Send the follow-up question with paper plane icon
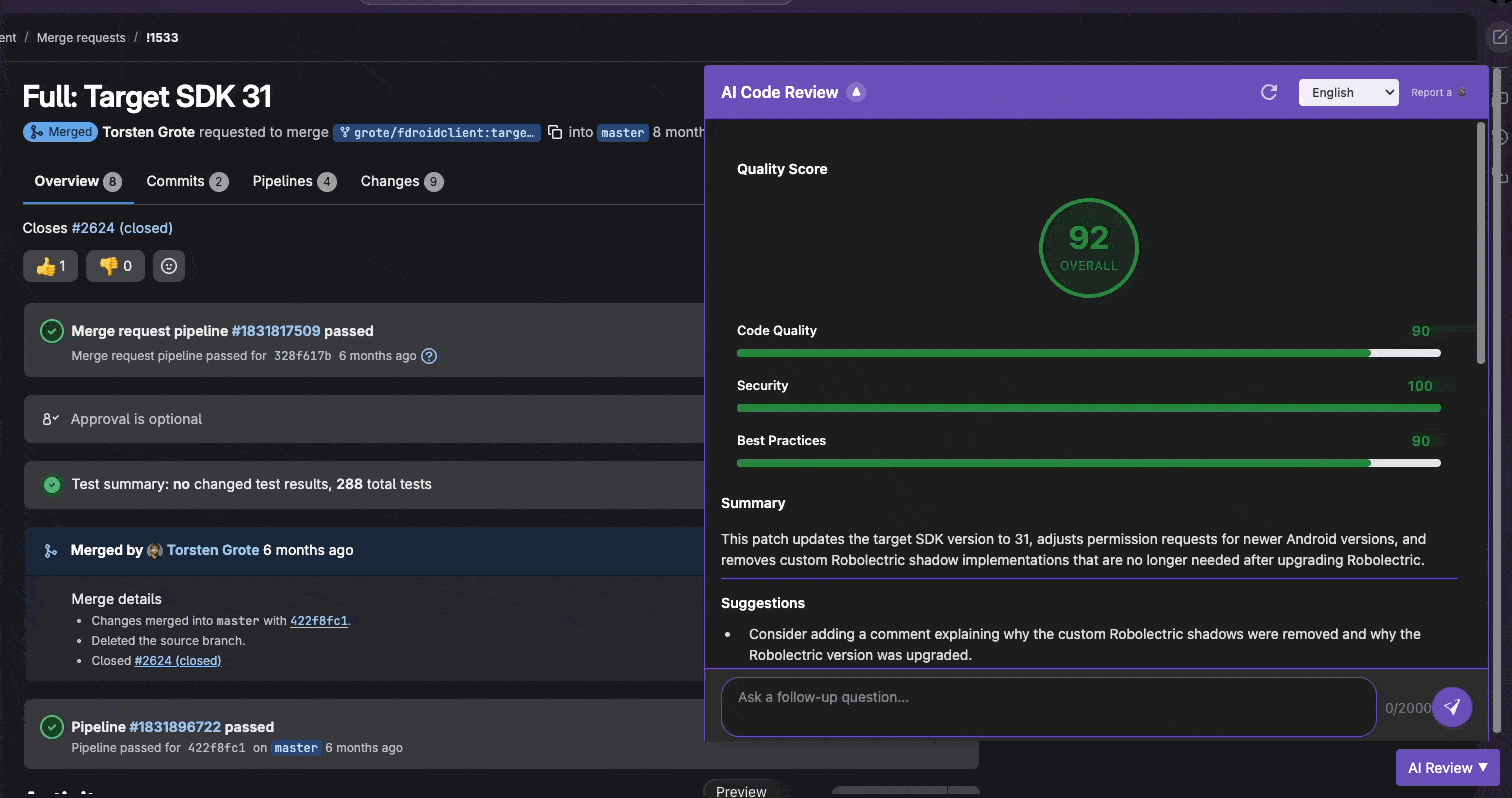The height and width of the screenshot is (798, 1512). point(1452,706)
